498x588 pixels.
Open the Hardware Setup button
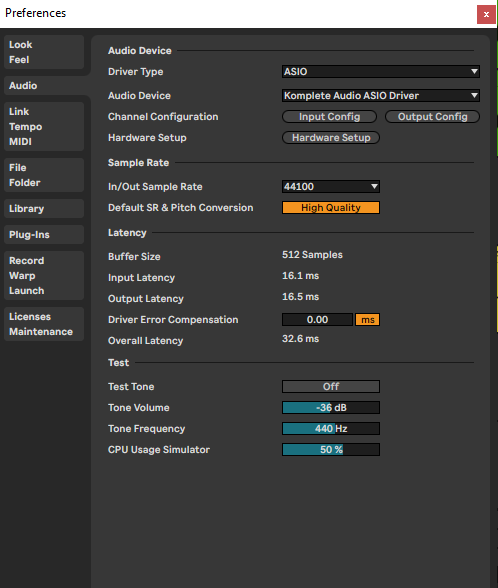[x=331, y=138]
